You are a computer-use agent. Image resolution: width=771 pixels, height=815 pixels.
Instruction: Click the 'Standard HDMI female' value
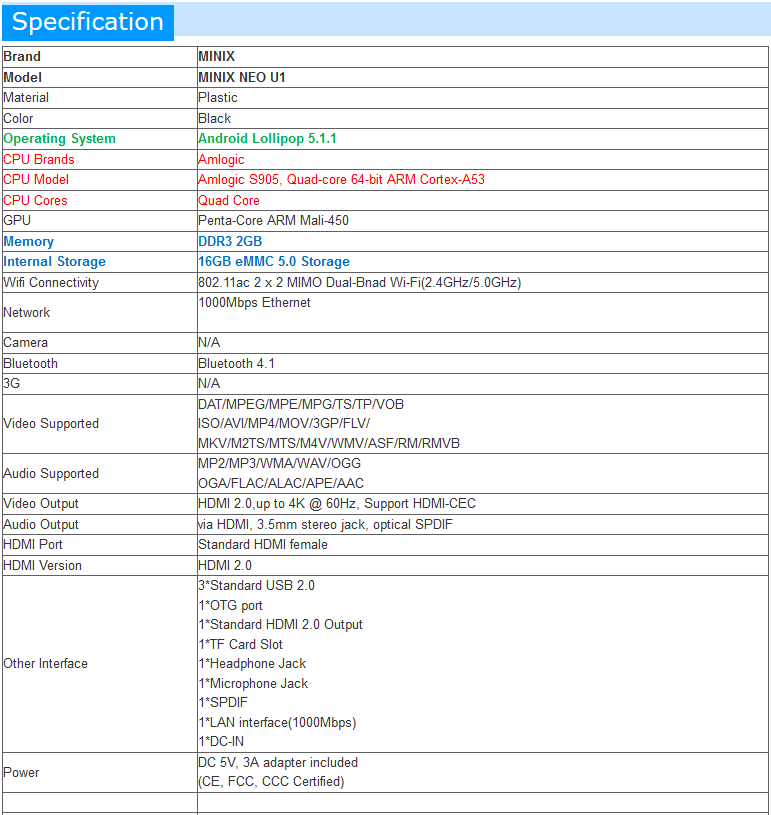pyautogui.click(x=263, y=545)
